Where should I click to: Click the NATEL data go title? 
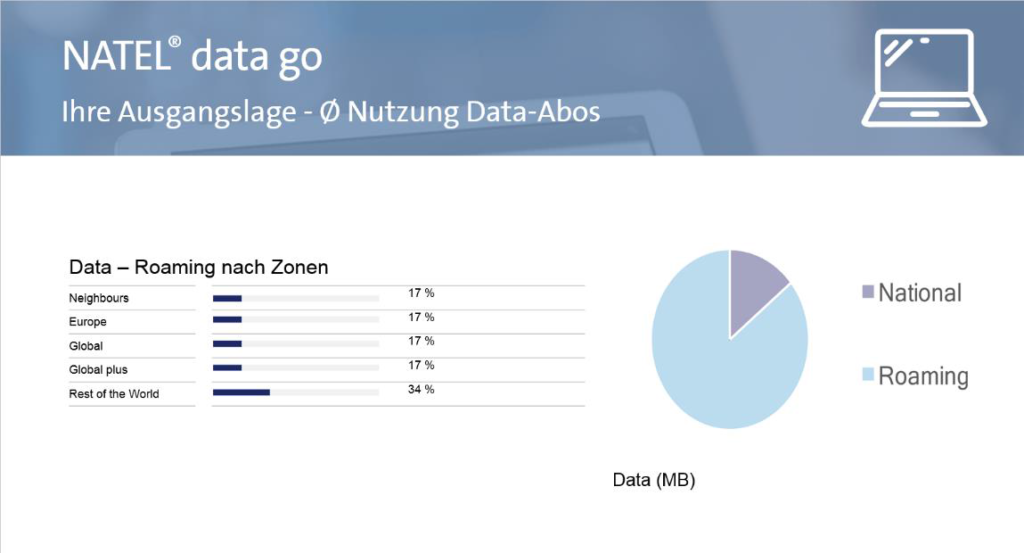coord(193,56)
